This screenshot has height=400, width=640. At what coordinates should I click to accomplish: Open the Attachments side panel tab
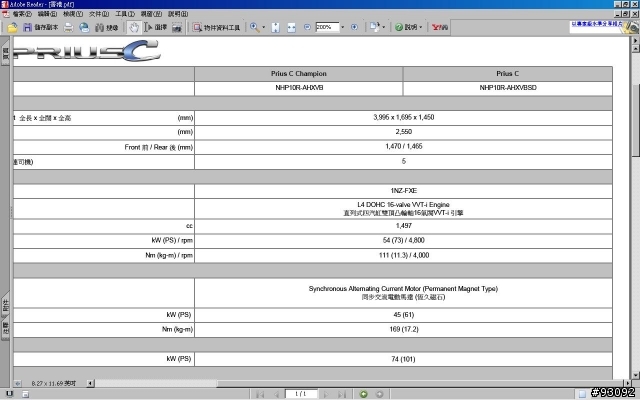pos(5,305)
